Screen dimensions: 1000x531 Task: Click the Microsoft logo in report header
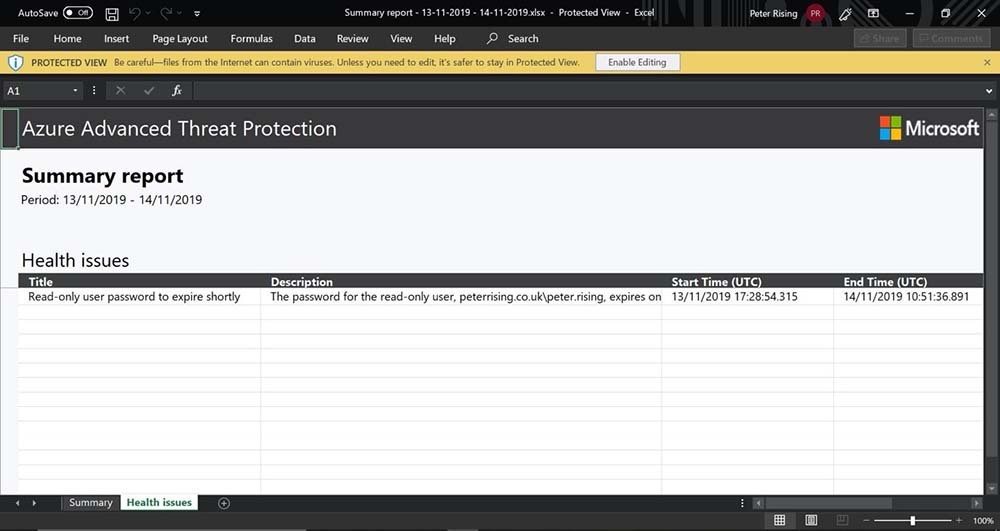[929, 128]
